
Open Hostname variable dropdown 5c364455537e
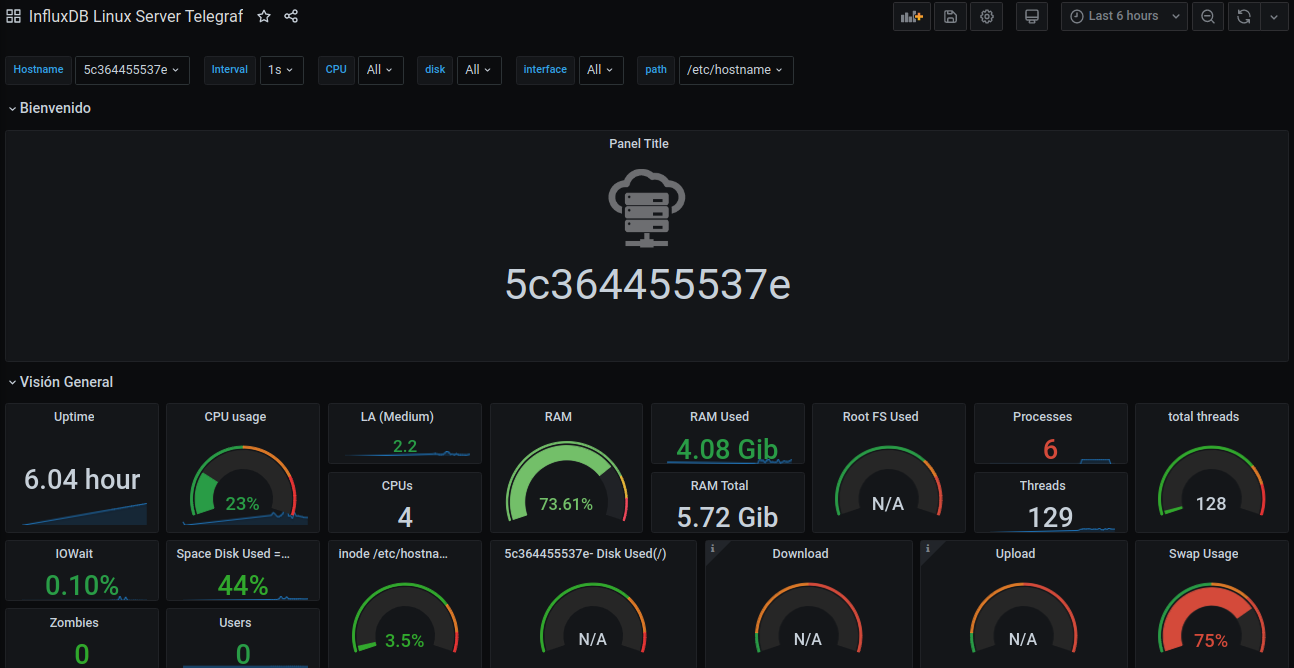[x=132, y=70]
